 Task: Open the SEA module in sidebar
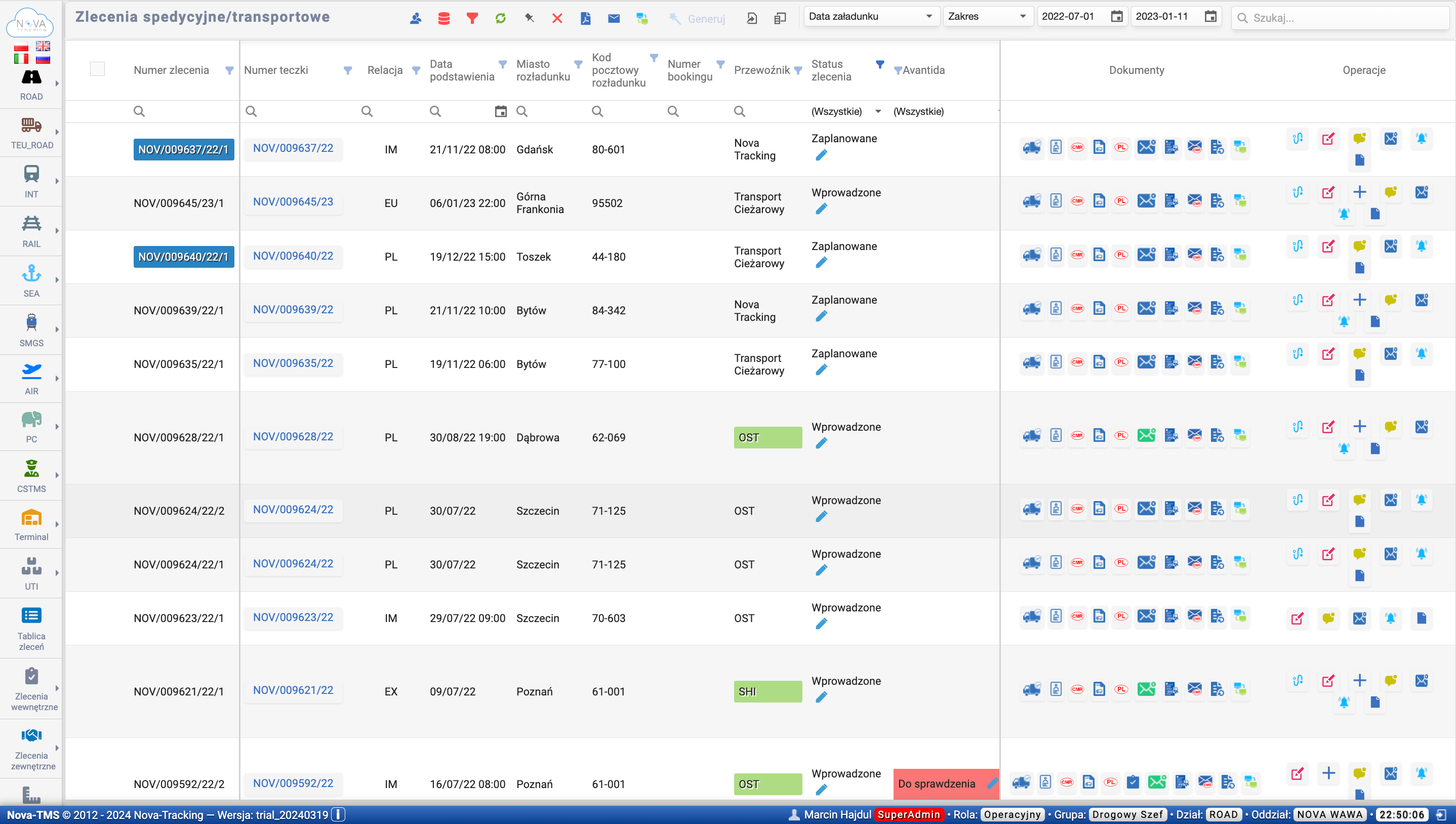pyautogui.click(x=31, y=280)
